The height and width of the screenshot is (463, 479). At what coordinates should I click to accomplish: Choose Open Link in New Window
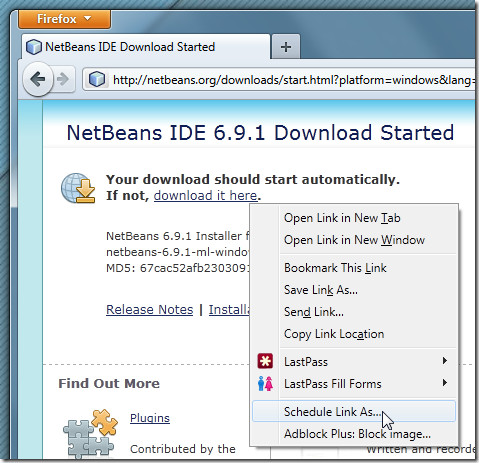353,240
